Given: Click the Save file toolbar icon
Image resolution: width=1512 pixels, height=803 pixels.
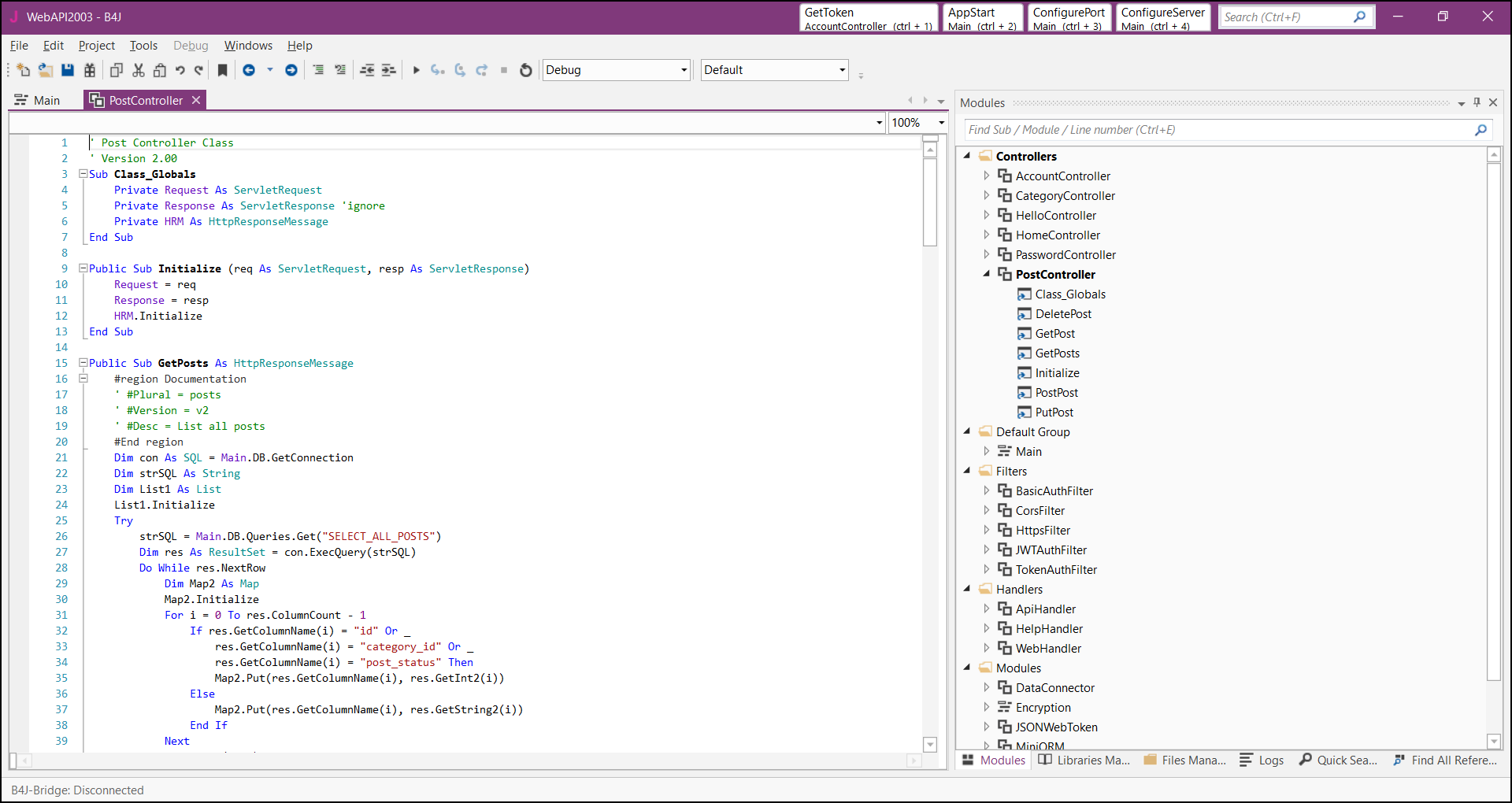Looking at the screenshot, I should 68,70.
